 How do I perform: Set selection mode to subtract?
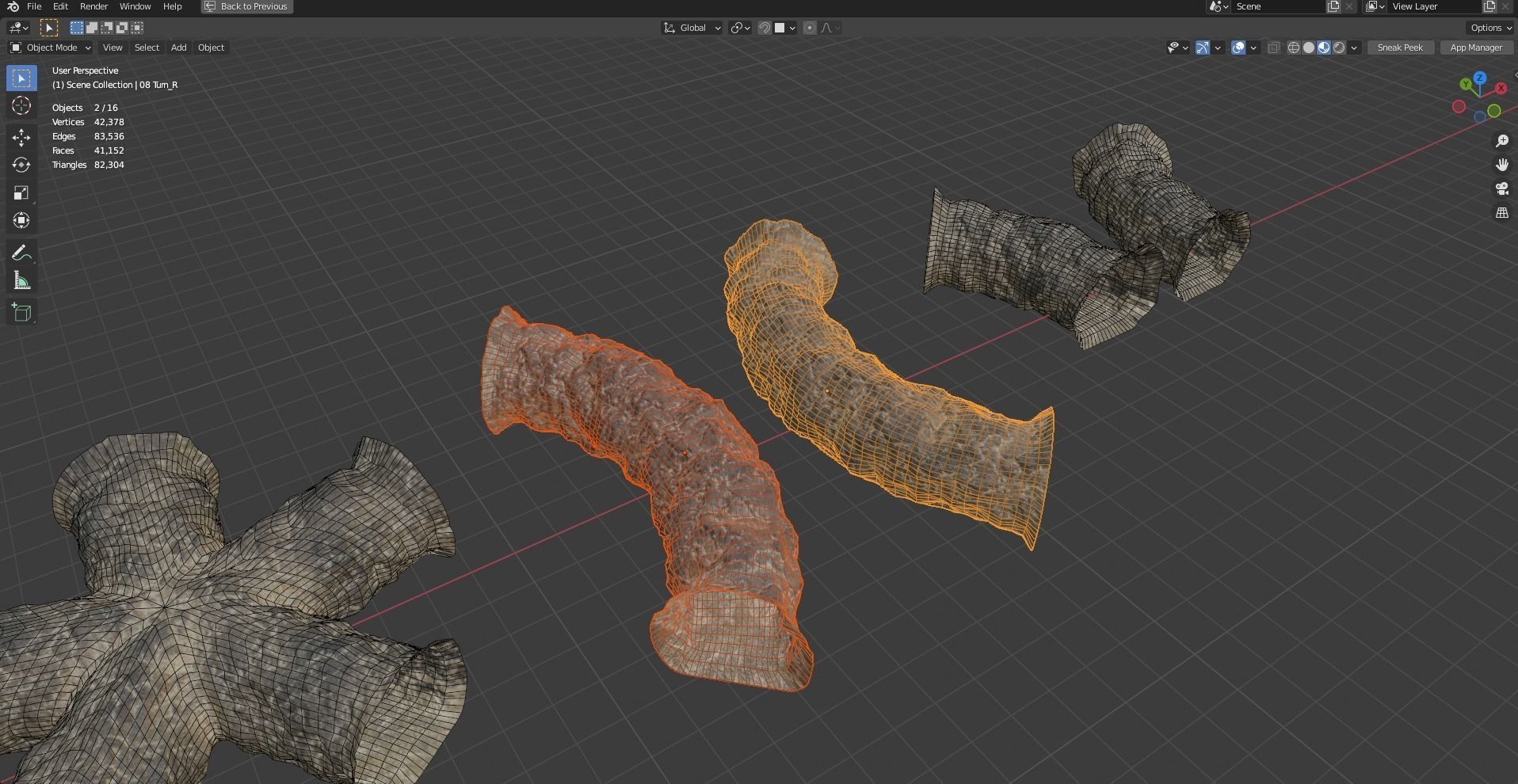point(107,28)
